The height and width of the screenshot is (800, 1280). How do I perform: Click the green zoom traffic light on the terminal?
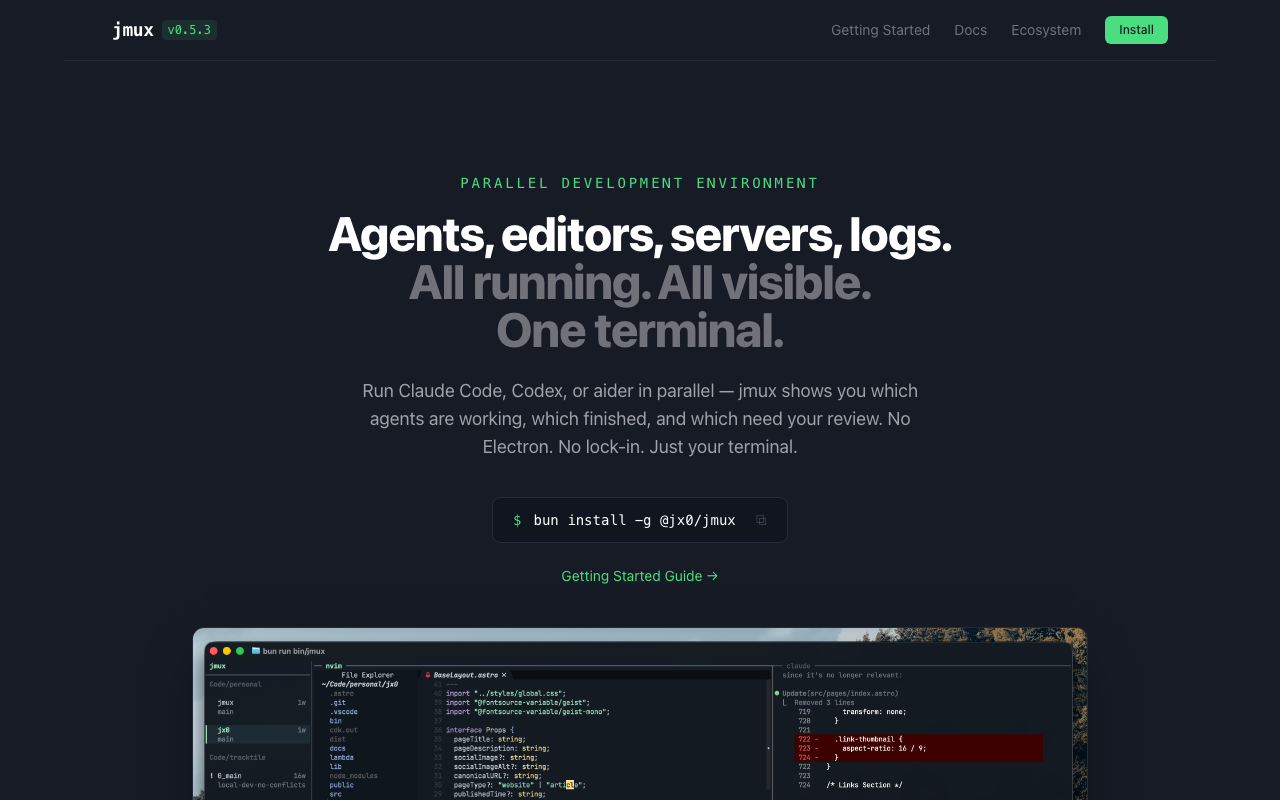[240, 651]
